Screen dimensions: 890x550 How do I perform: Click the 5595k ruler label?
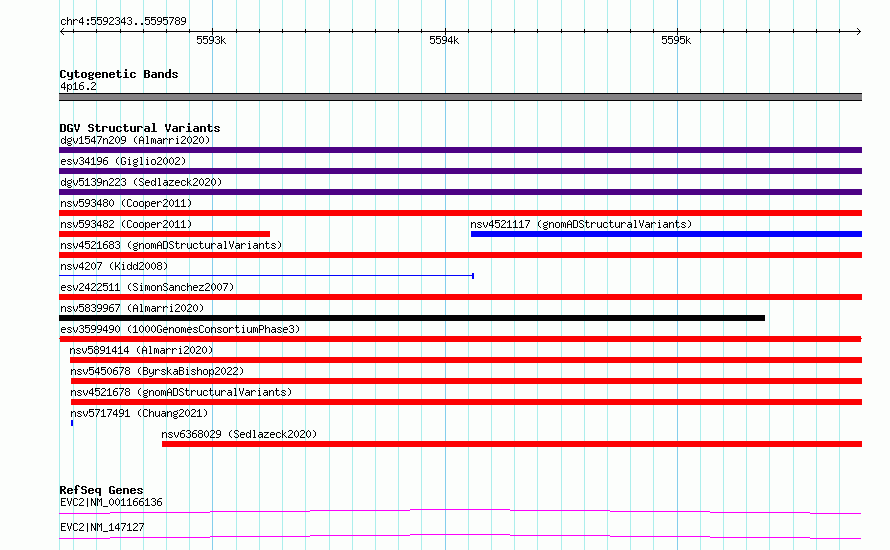pyautogui.click(x=676, y=40)
